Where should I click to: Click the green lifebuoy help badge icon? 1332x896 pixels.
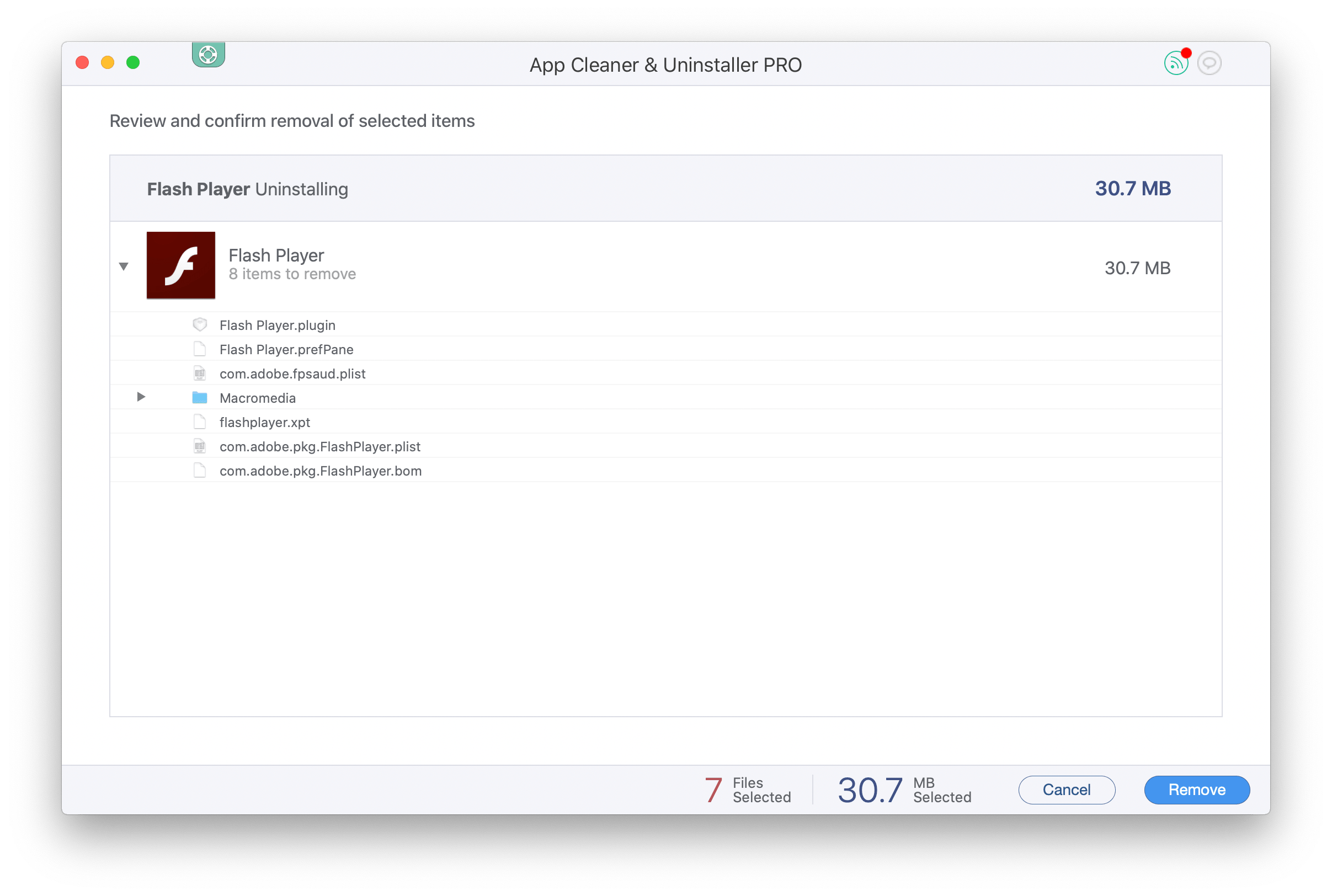tap(208, 54)
